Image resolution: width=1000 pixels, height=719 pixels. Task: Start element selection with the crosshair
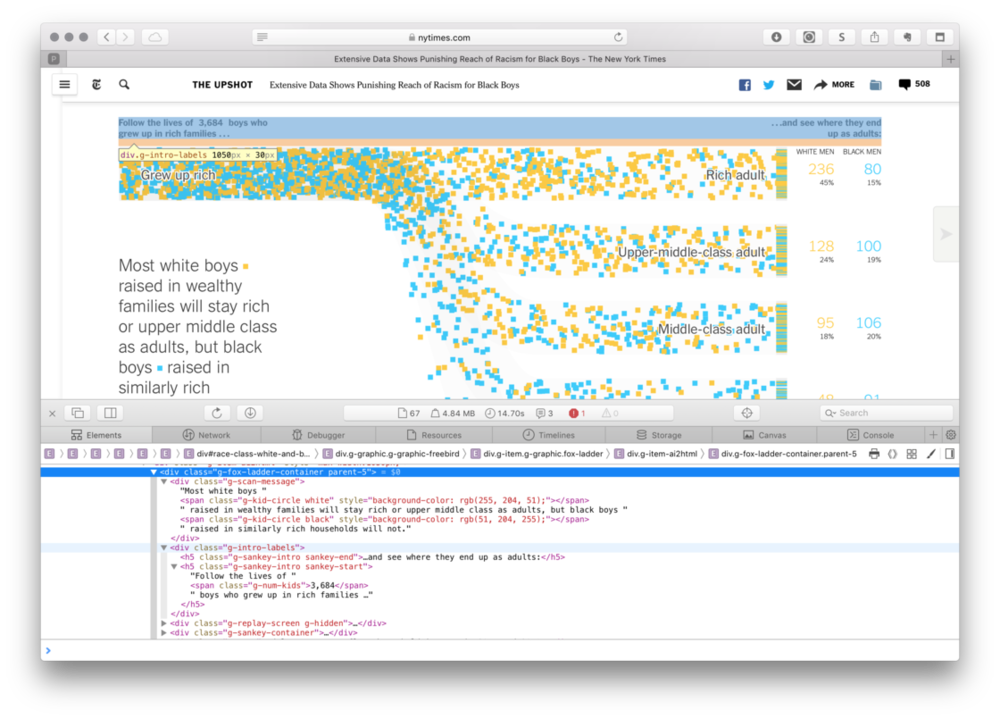[747, 413]
